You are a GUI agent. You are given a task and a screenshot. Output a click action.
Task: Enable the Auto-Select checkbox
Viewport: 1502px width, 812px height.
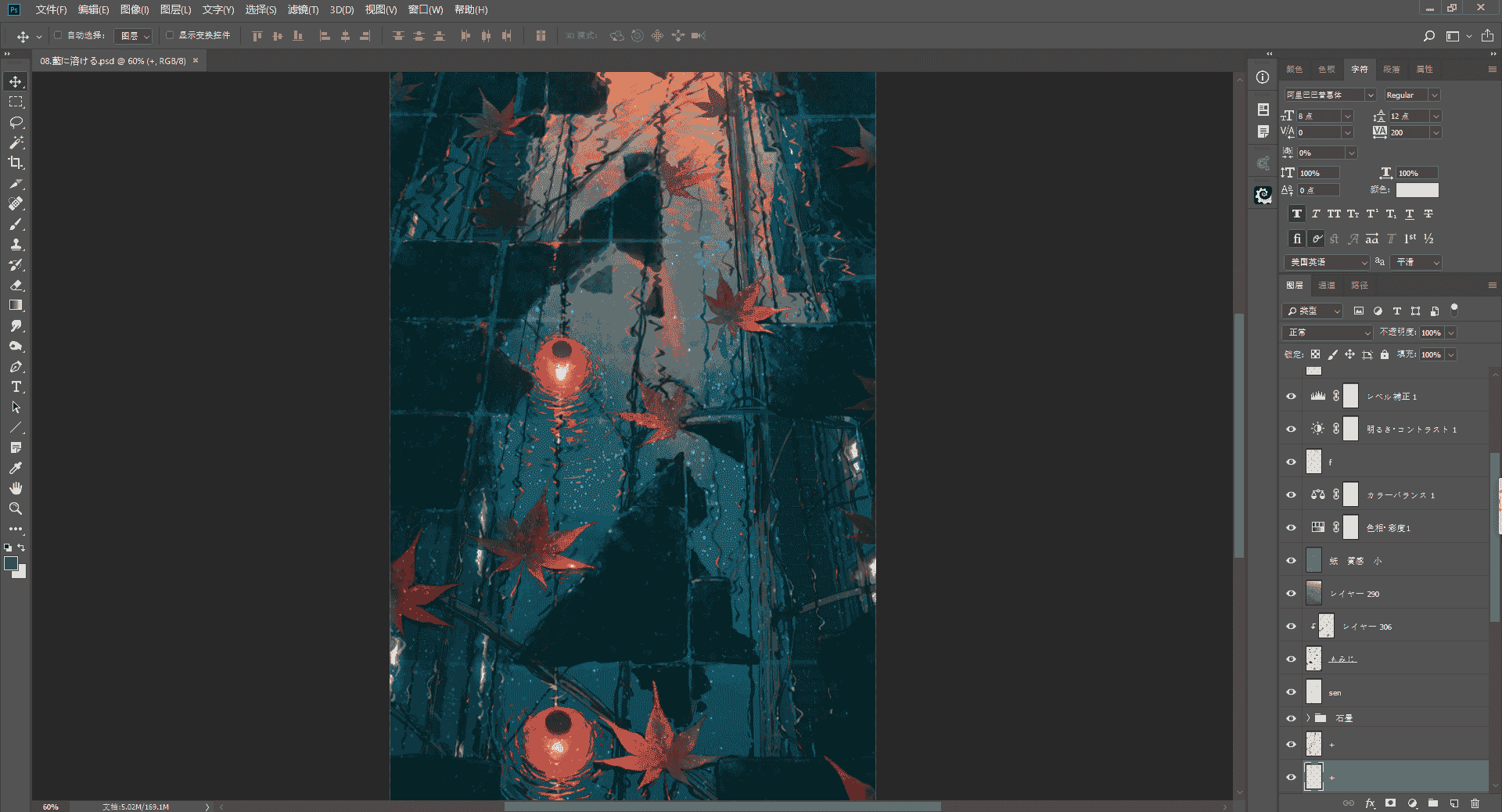58,35
